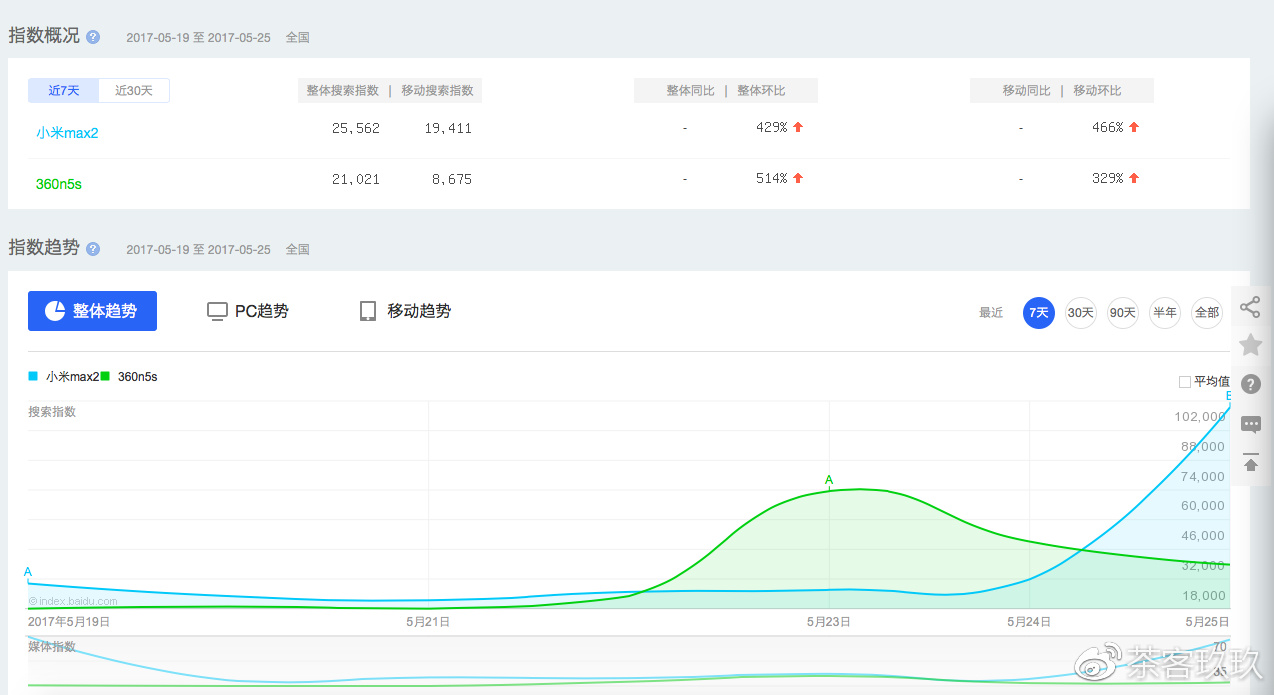Open the 小米max2 keyword link
Image resolution: width=1274 pixels, height=695 pixels.
point(67,132)
